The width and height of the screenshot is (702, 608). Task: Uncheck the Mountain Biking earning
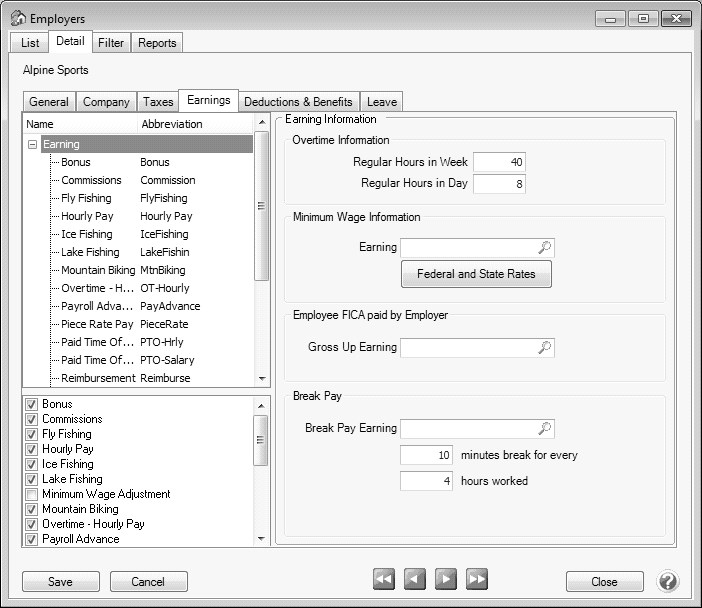[33, 509]
